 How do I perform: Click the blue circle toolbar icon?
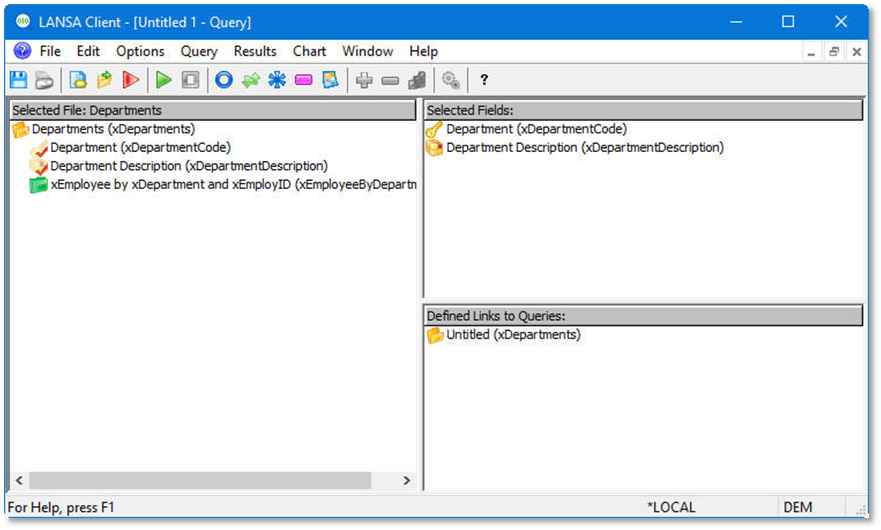(224, 80)
